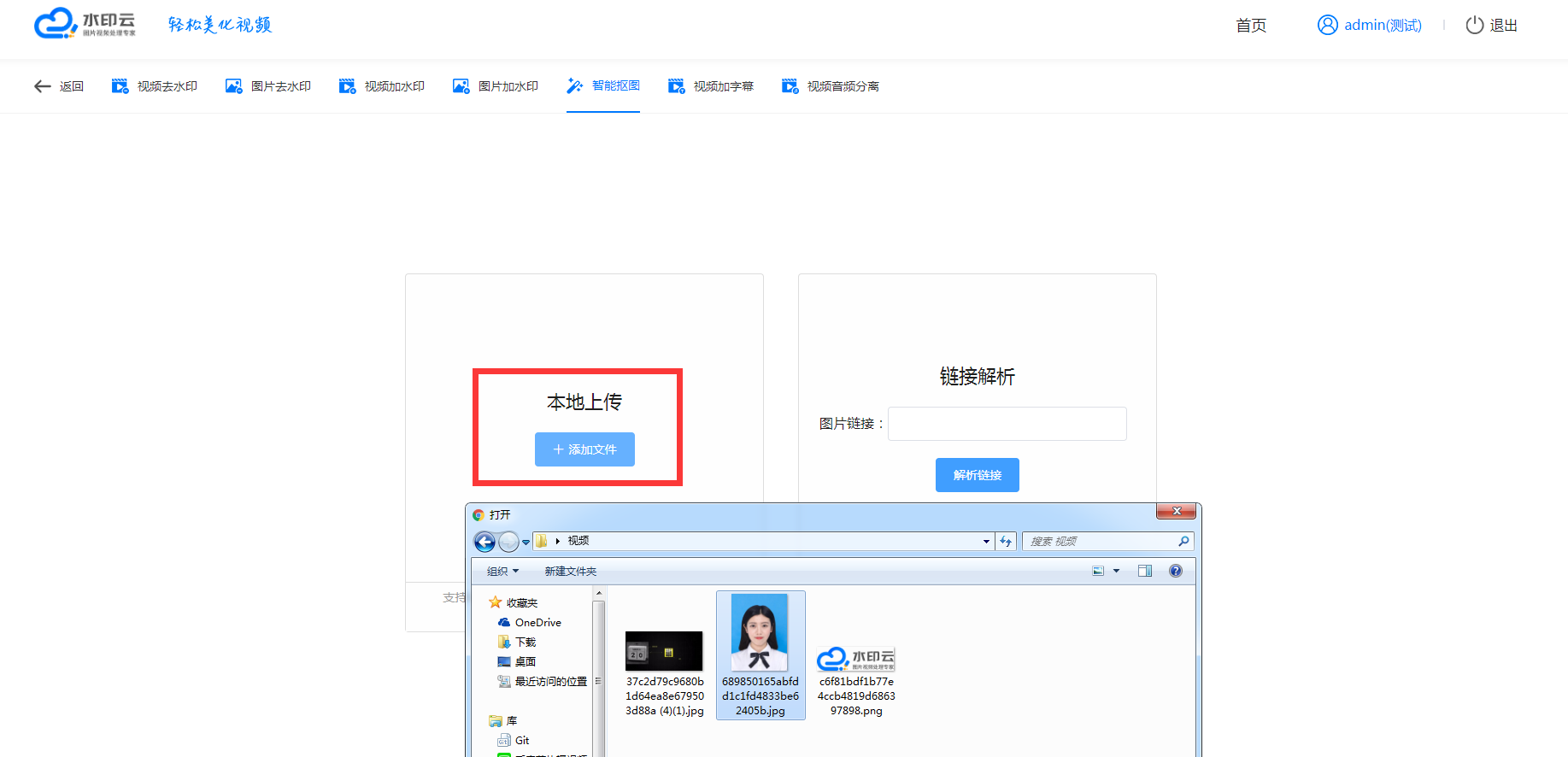Click the 返回 back arrow icon
Image resolution: width=1568 pixels, height=757 pixels.
[42, 86]
